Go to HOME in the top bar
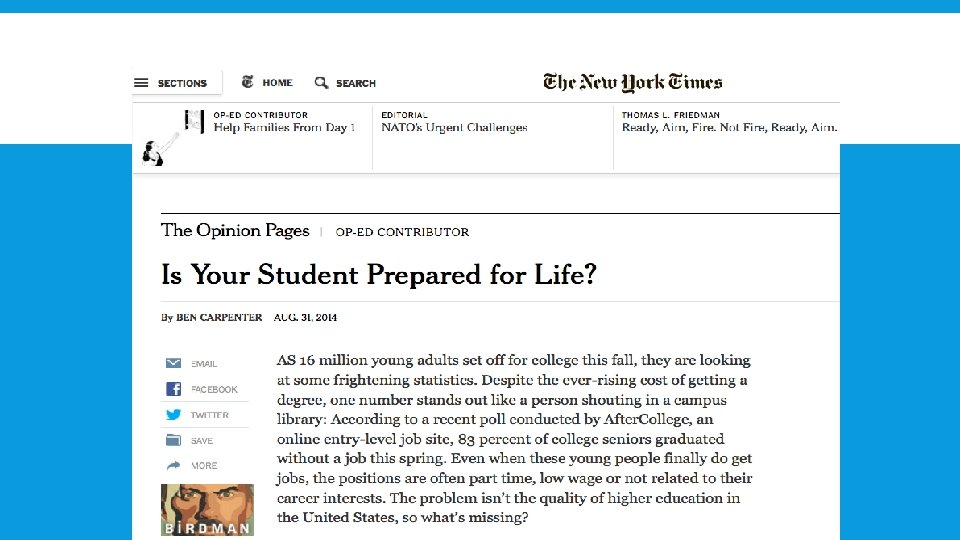This screenshot has height=540, width=960. (277, 83)
